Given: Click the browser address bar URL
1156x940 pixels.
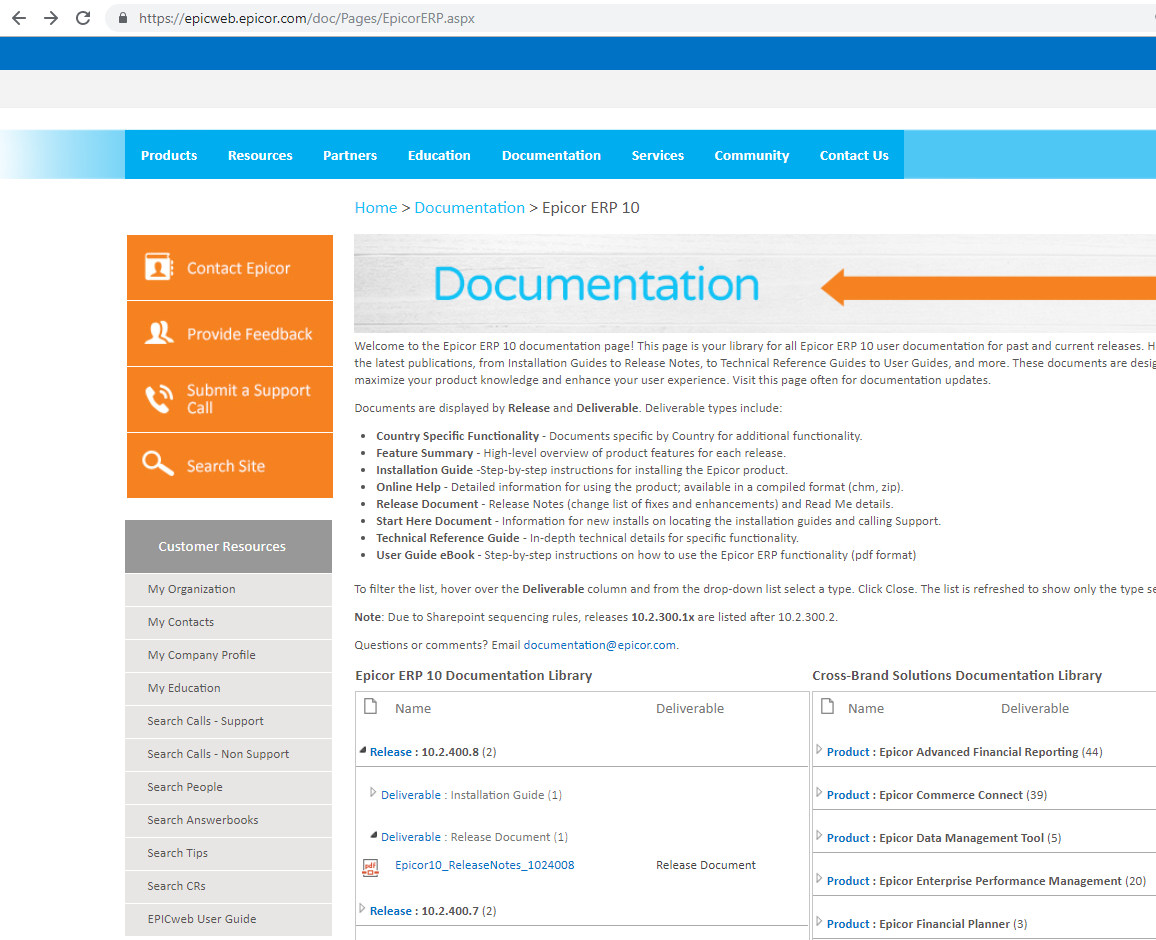Looking at the screenshot, I should (x=307, y=18).
